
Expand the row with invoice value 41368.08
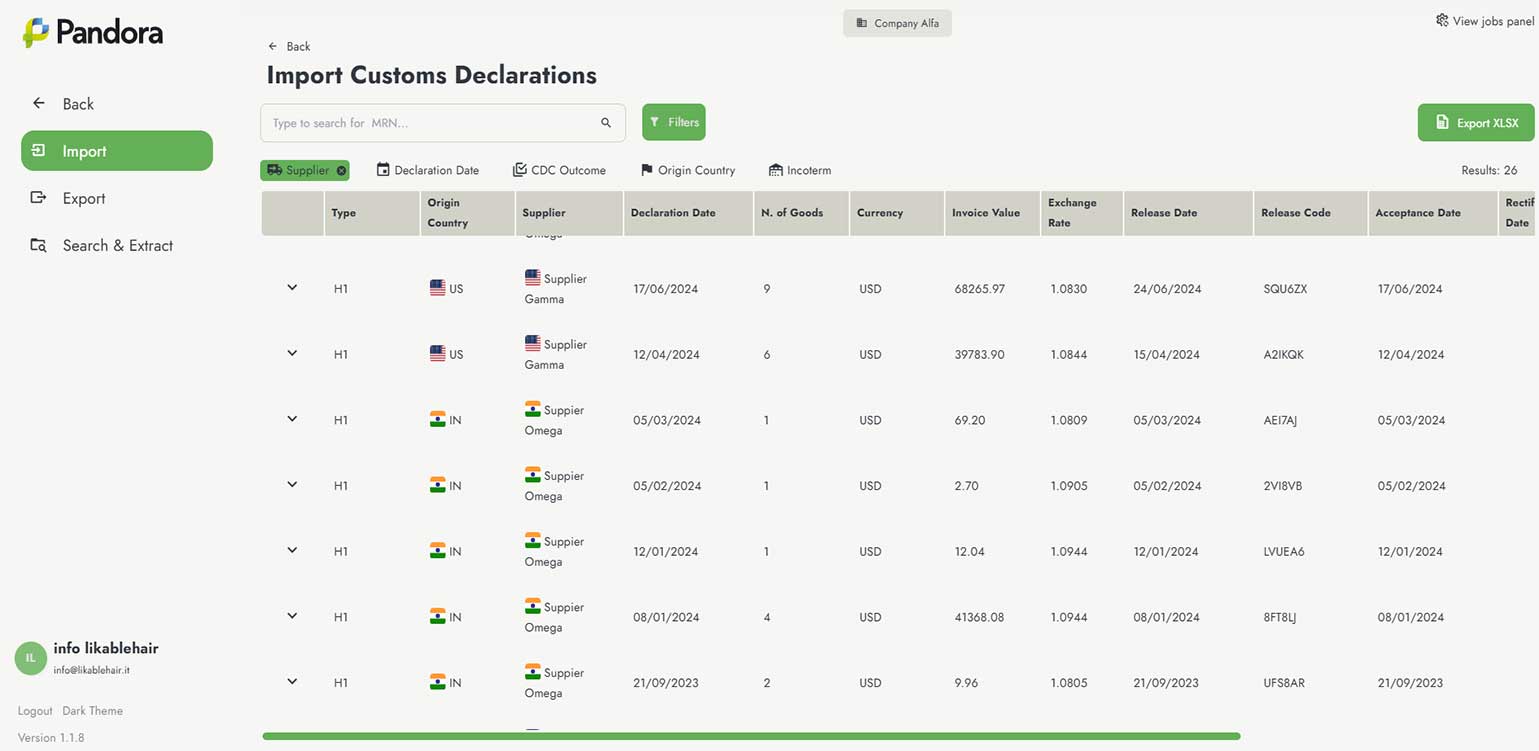292,616
